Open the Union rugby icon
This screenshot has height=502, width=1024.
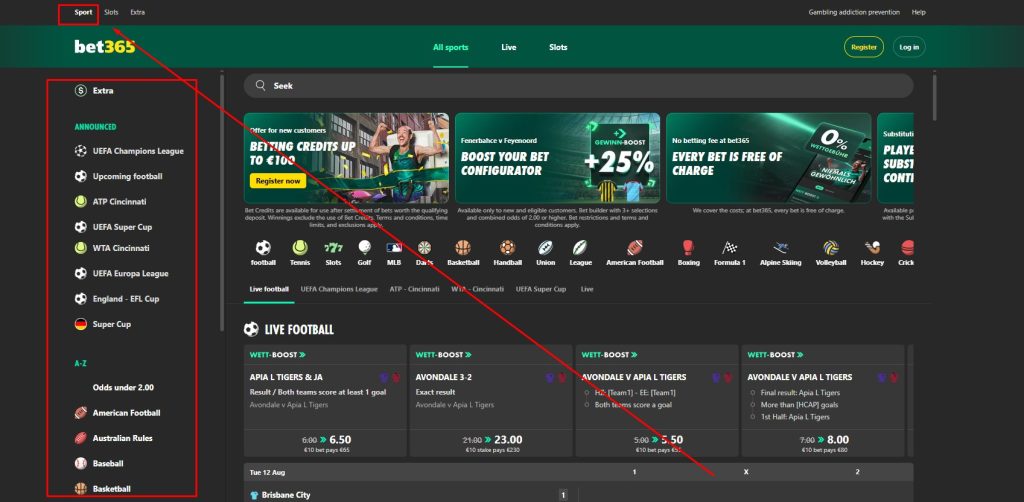tap(545, 248)
